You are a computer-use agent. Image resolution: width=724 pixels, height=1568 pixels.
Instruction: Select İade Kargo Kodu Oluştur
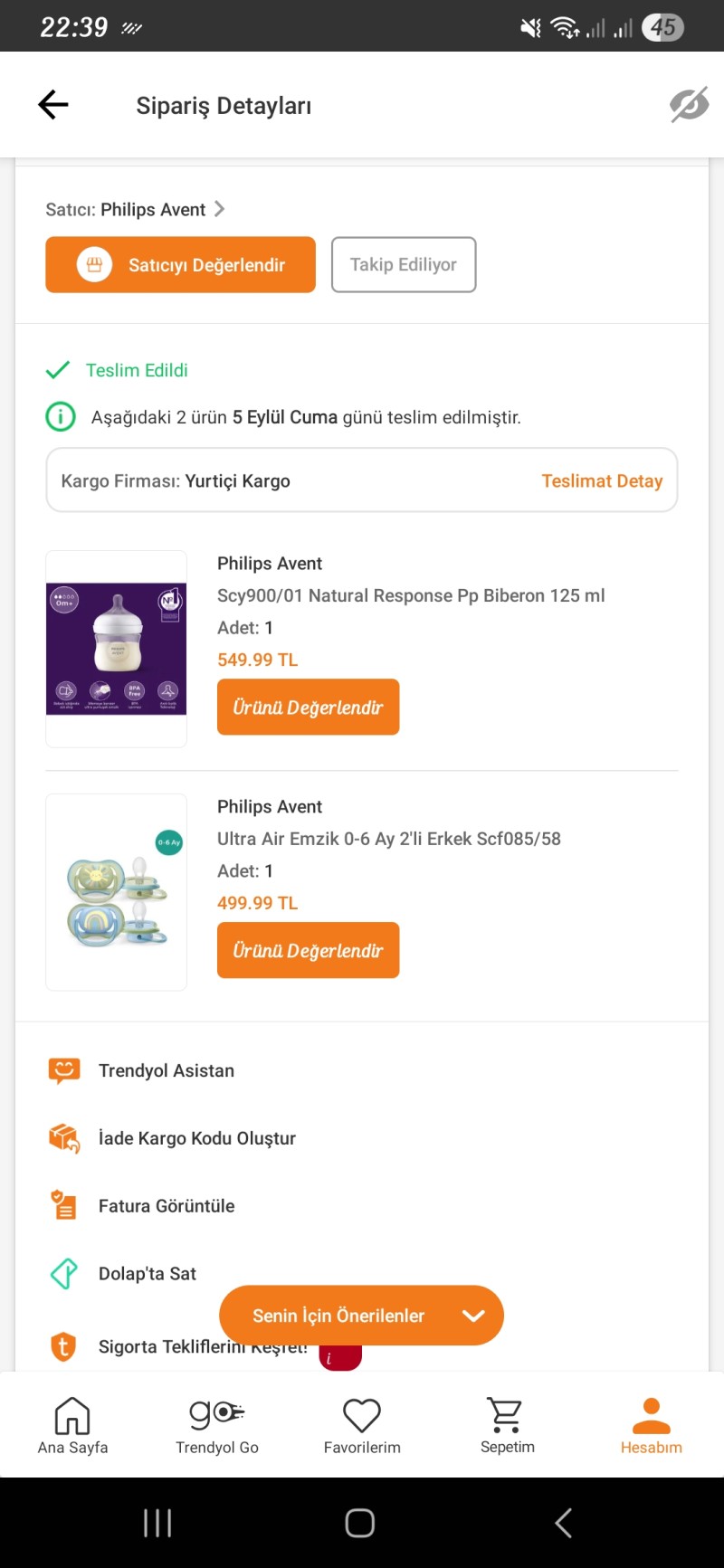point(196,1138)
